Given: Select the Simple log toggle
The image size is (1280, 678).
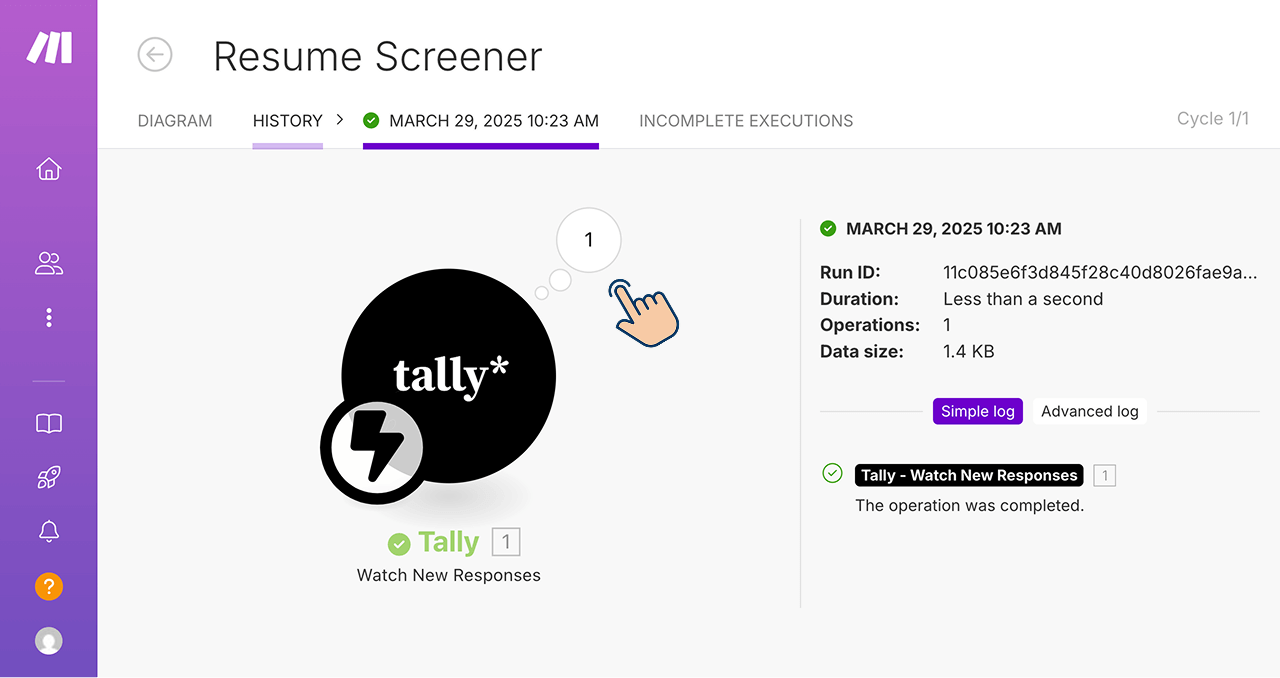Looking at the screenshot, I should 978,411.
